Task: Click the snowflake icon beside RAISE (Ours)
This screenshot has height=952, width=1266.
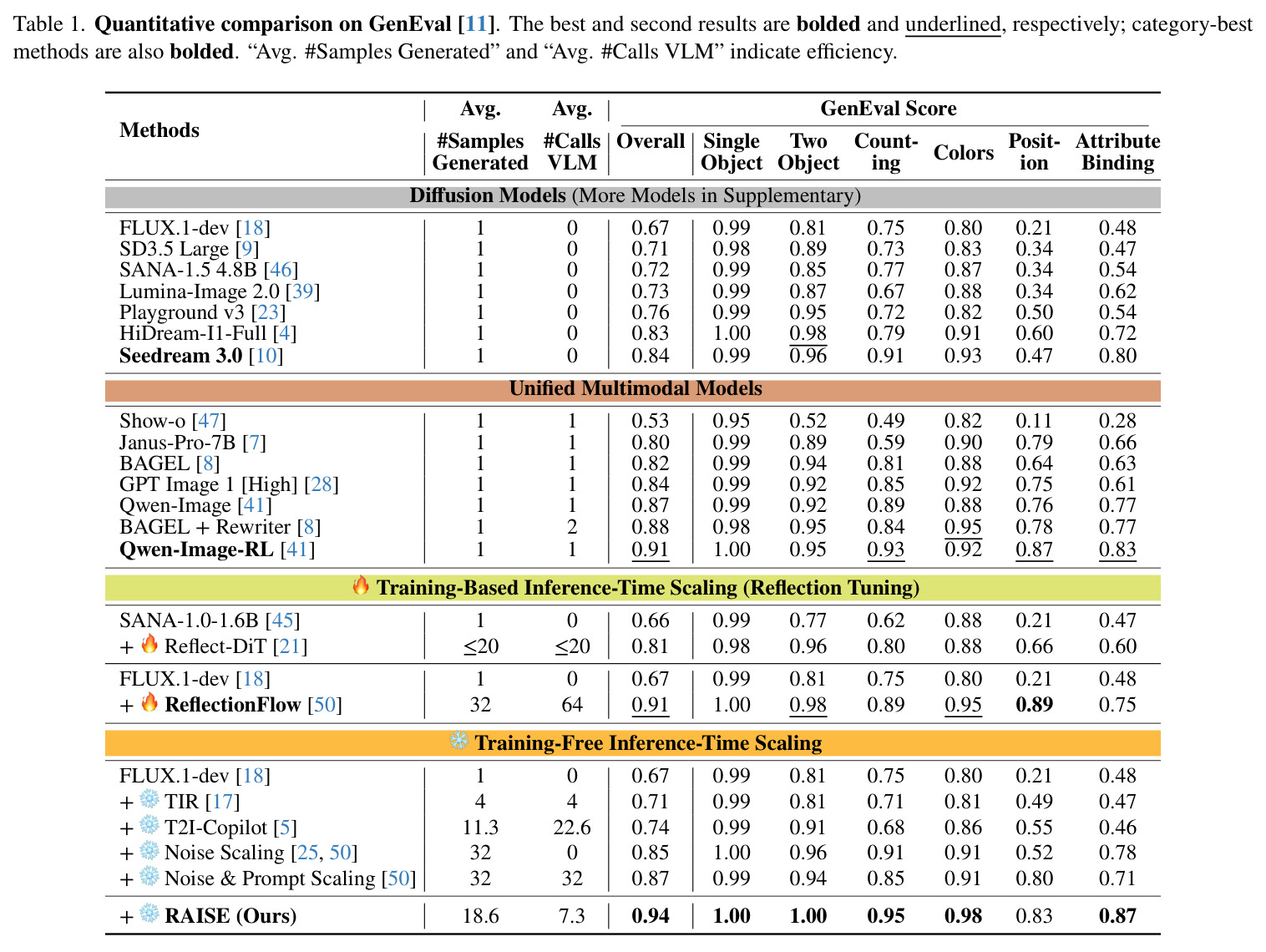Action: coord(149,914)
